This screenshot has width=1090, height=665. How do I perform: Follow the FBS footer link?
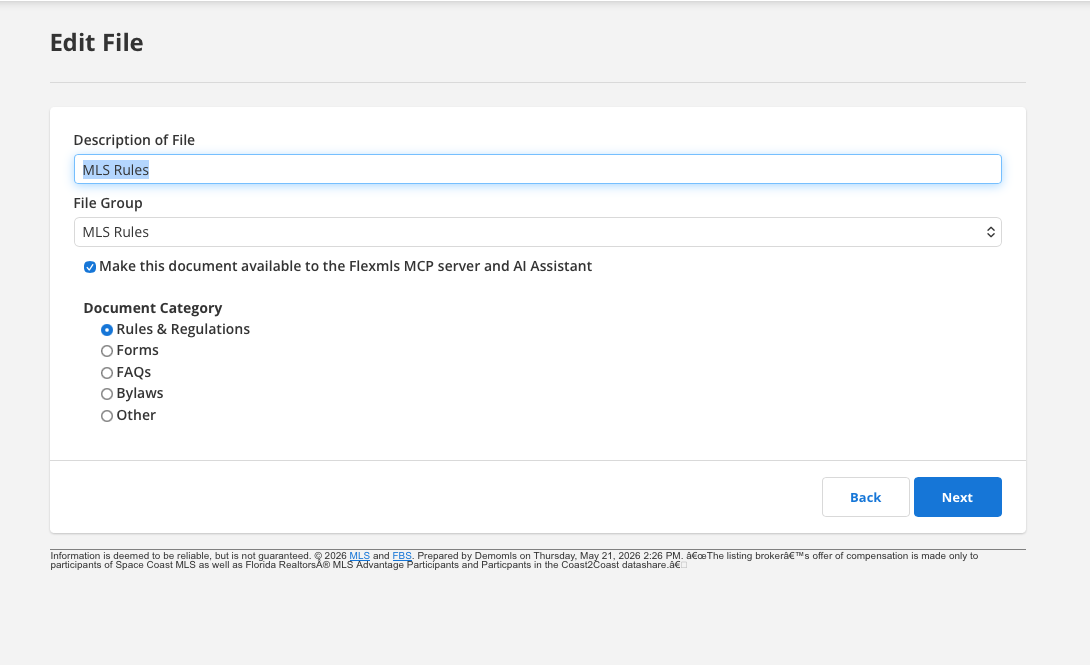pyautogui.click(x=402, y=556)
